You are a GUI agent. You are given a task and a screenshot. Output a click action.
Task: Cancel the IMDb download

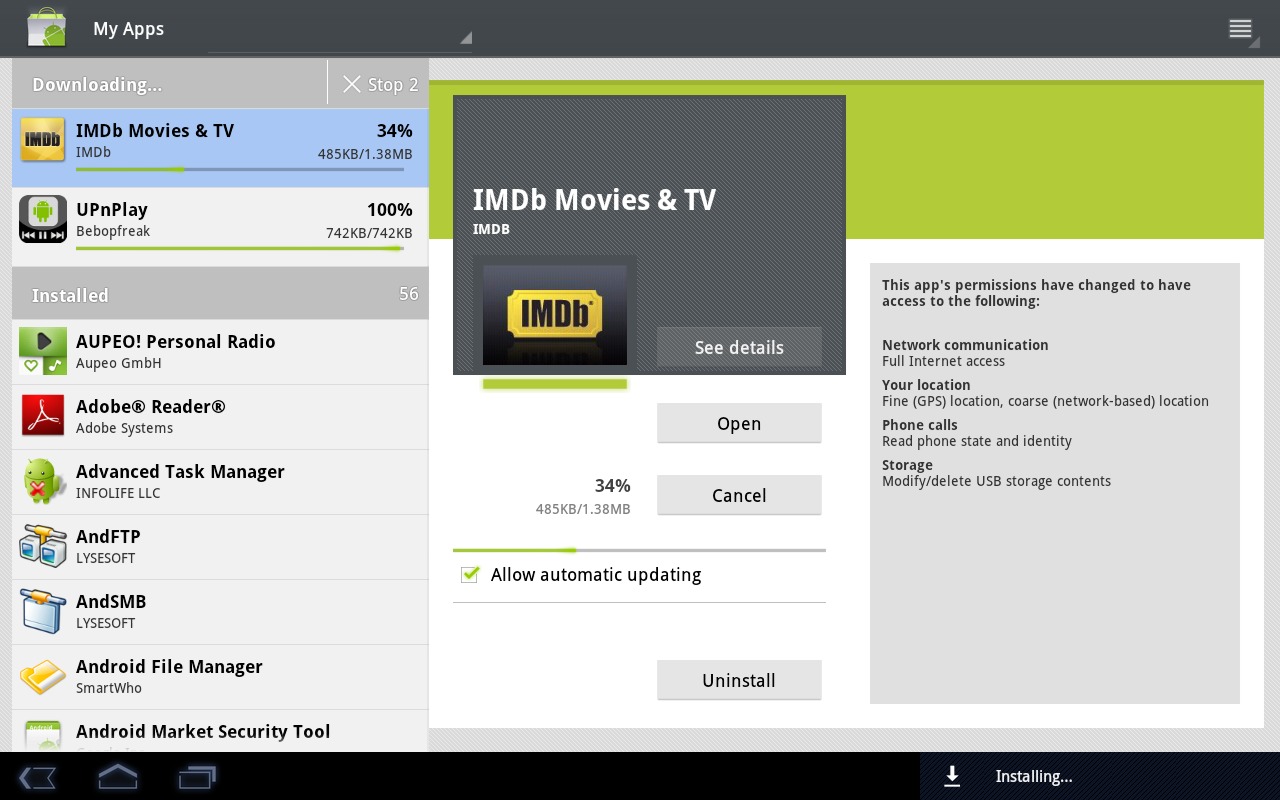point(739,495)
